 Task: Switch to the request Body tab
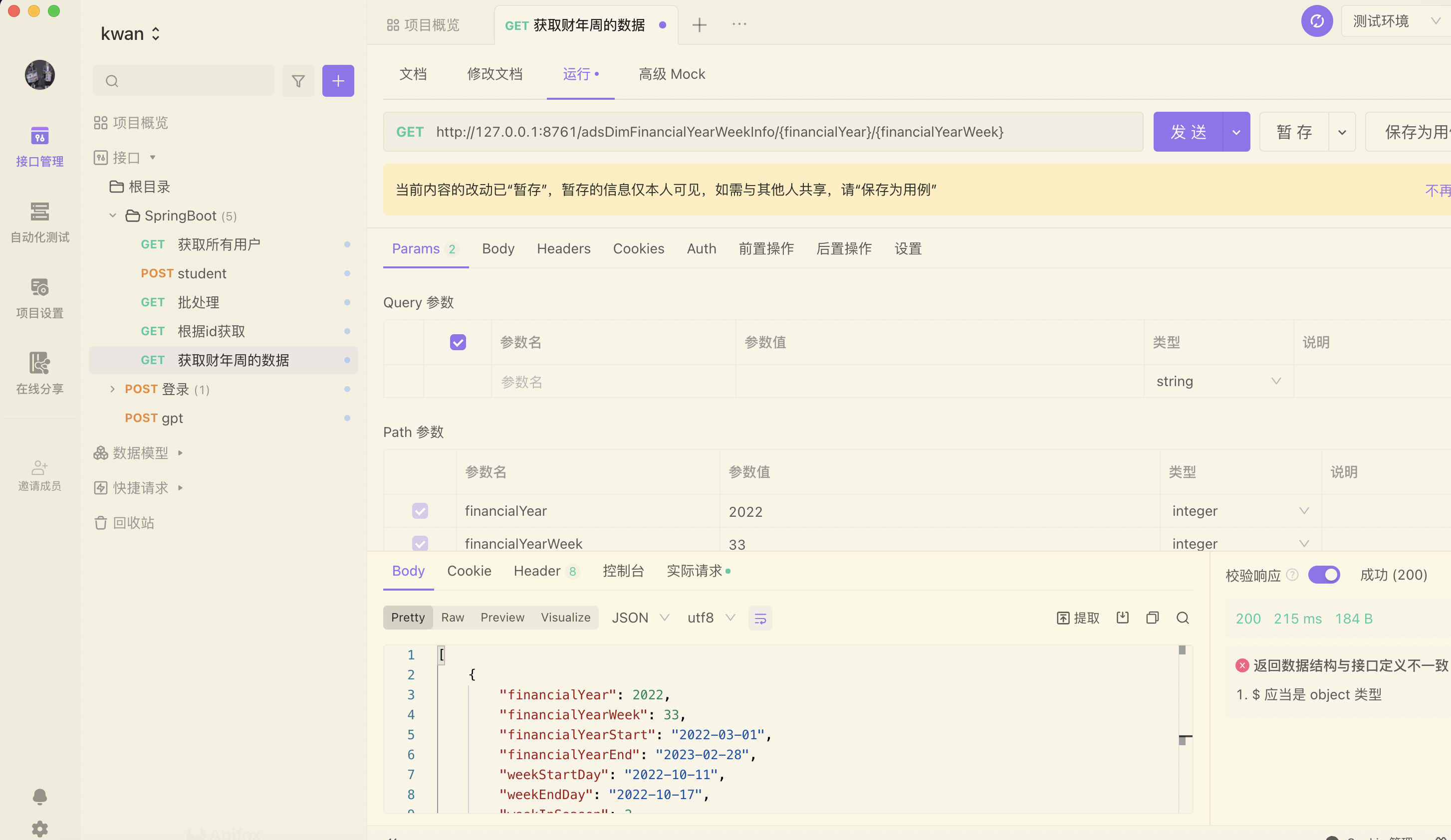click(x=497, y=249)
